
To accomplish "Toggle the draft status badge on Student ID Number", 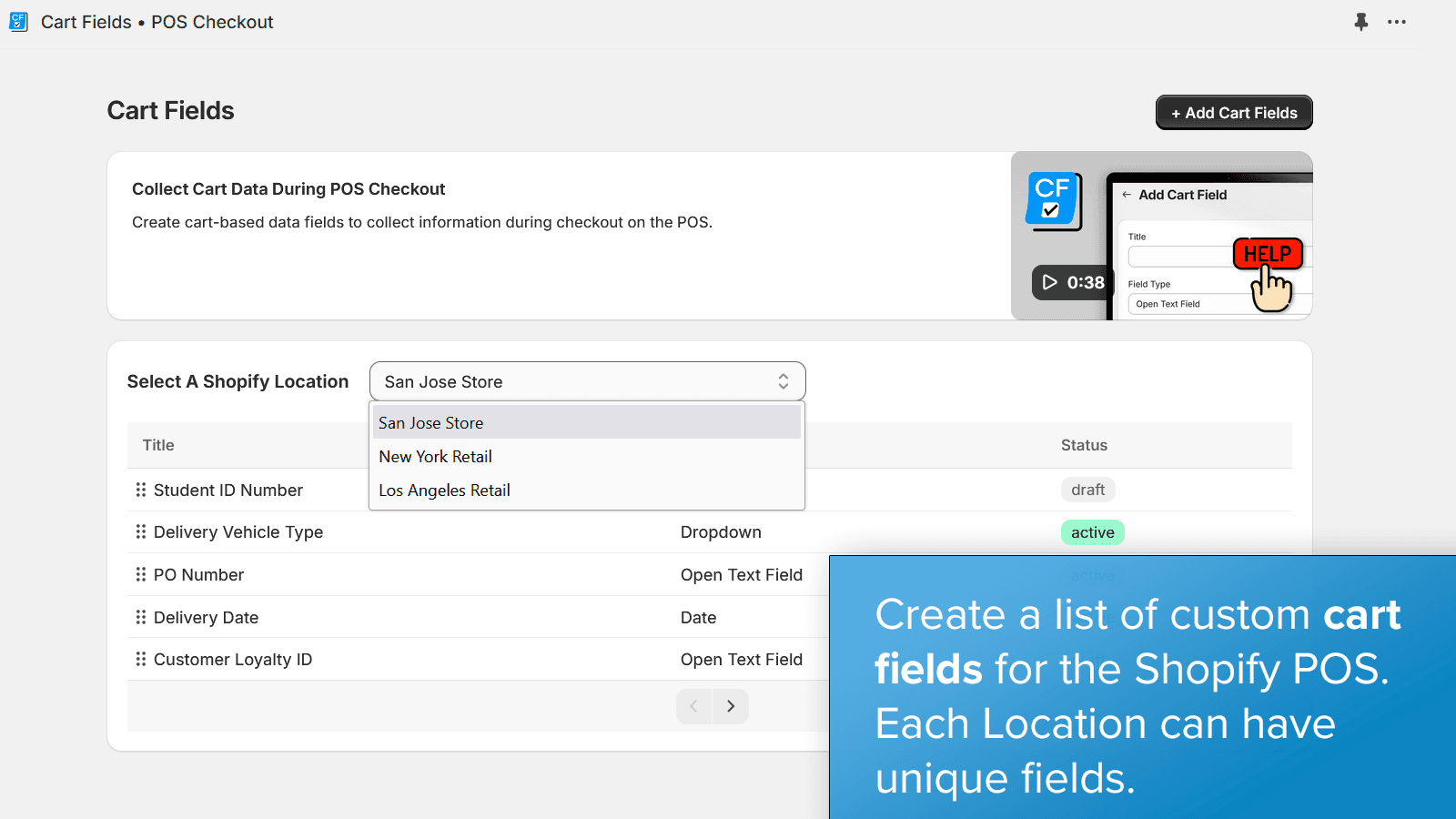I will [x=1088, y=490].
